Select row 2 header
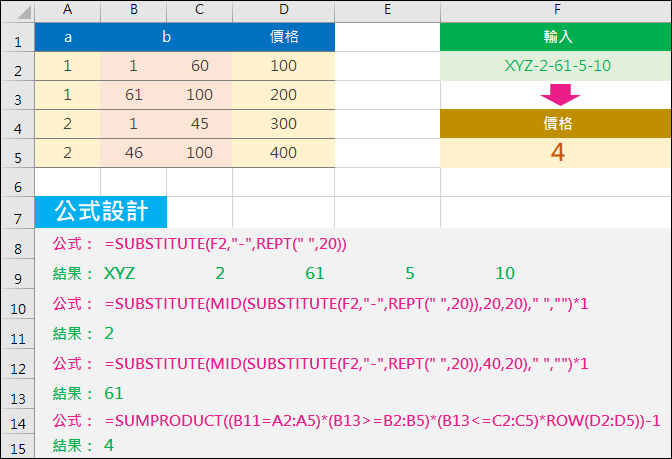Image resolution: width=672 pixels, height=459 pixels. pyautogui.click(x=18, y=66)
